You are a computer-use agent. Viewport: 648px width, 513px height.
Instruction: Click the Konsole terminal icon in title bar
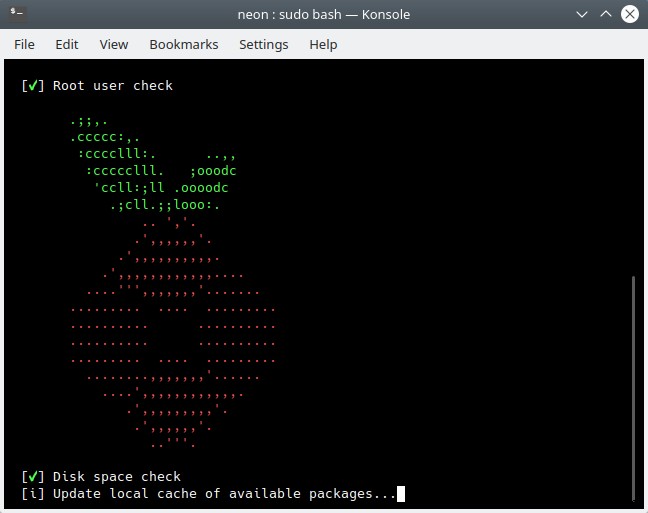pos(17,13)
